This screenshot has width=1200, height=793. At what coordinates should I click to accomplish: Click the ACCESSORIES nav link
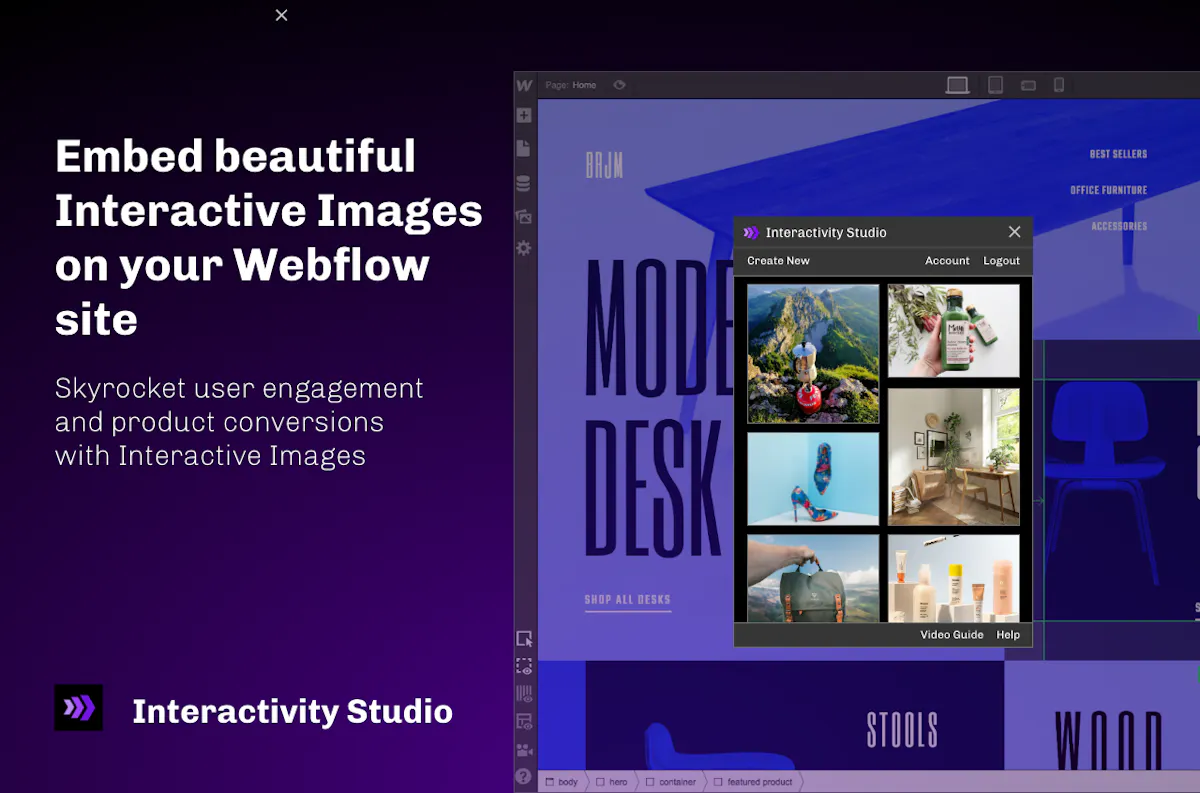[1120, 226]
